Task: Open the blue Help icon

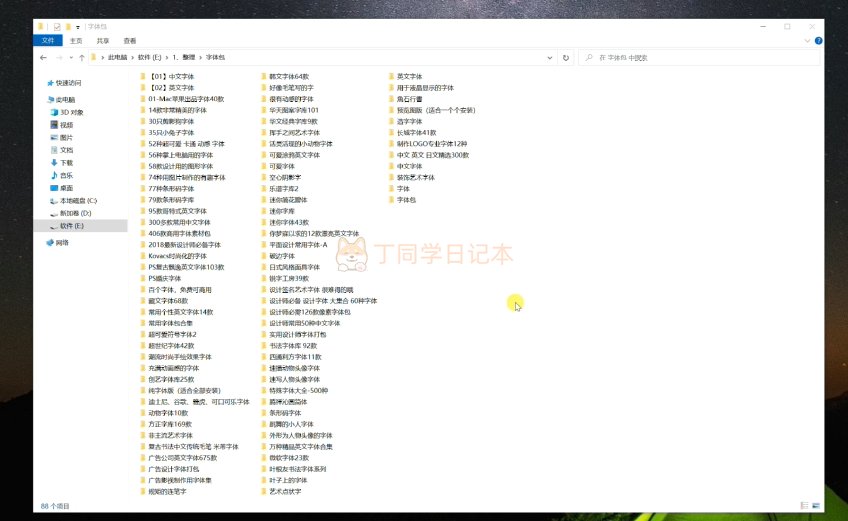Action: coord(818,41)
